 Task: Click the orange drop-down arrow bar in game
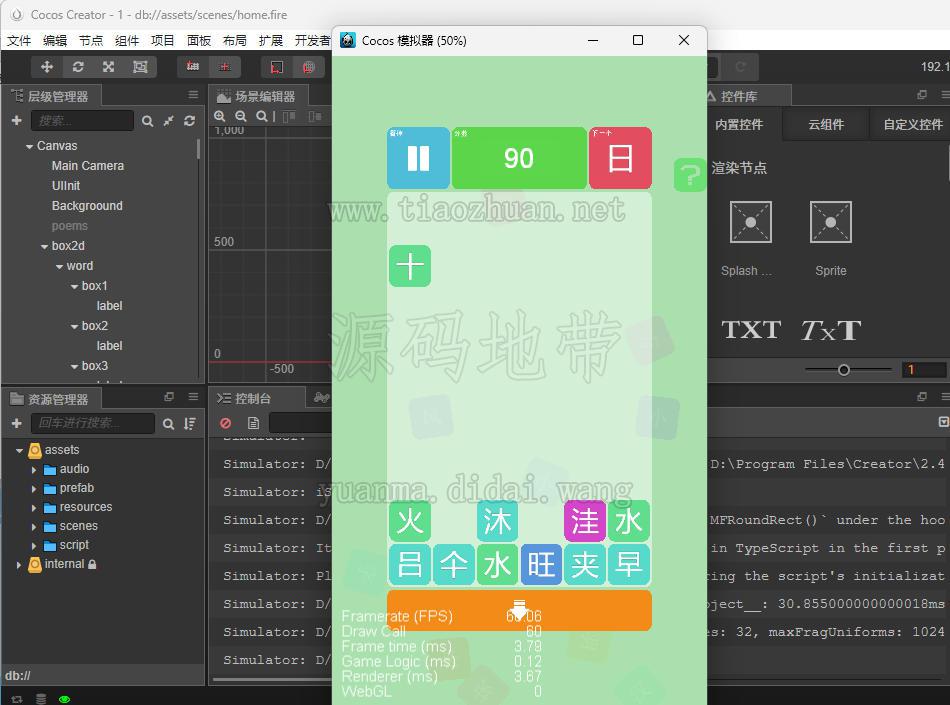[x=519, y=611]
